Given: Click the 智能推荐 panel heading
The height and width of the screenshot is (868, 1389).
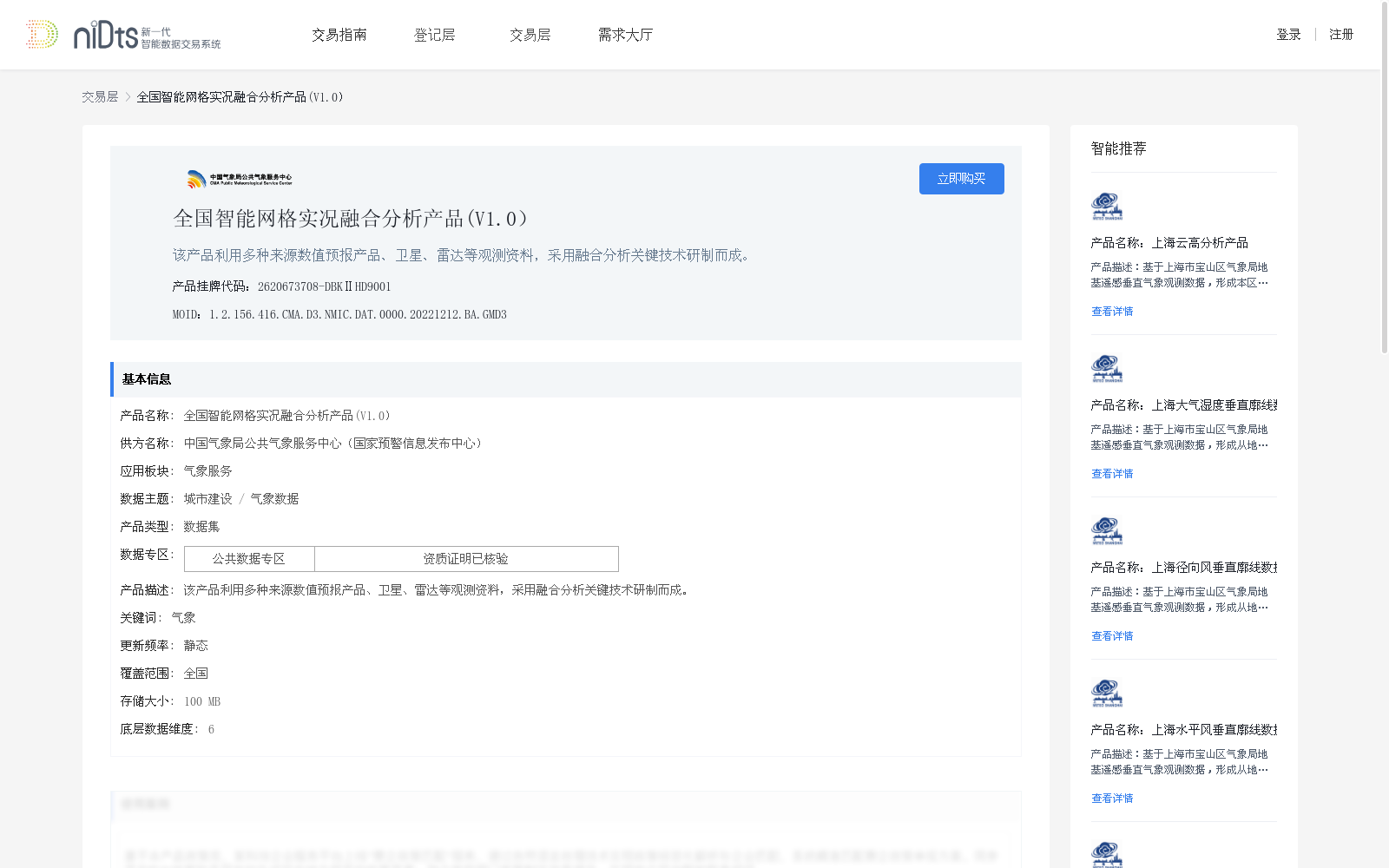Looking at the screenshot, I should pyautogui.click(x=1119, y=148).
